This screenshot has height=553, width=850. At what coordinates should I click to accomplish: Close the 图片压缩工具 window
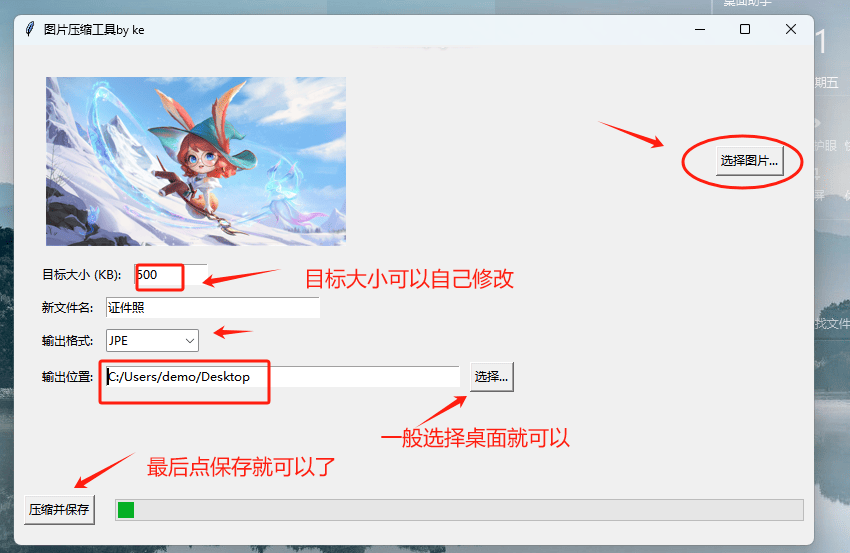(x=791, y=29)
